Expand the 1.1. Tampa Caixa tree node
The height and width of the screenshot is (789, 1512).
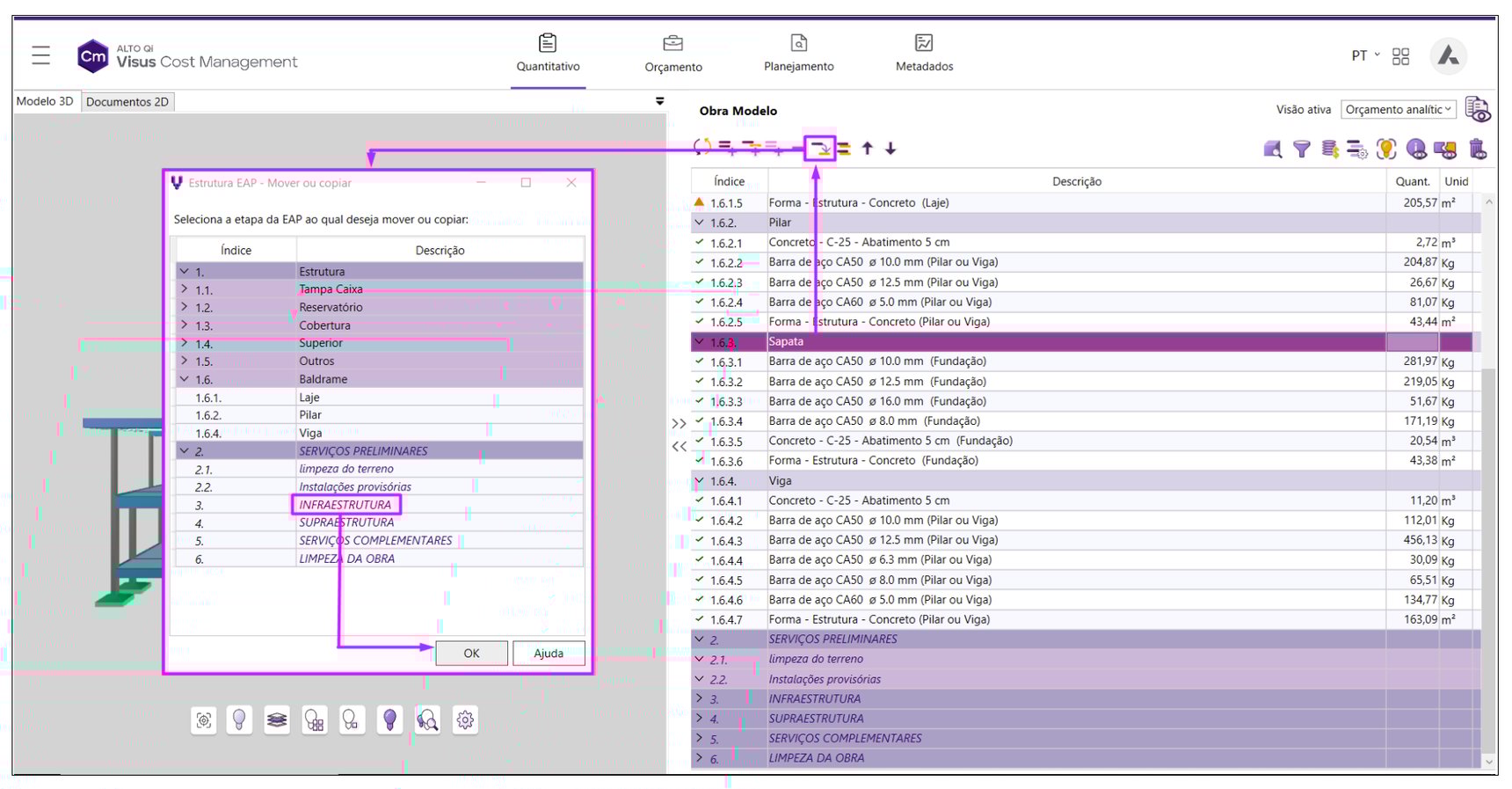click(184, 289)
